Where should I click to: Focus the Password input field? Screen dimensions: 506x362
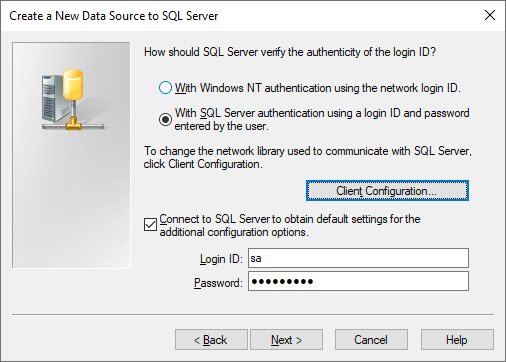coord(358,281)
